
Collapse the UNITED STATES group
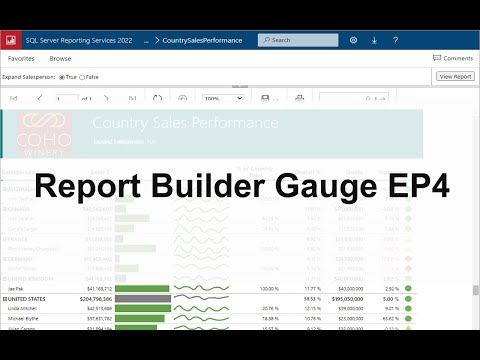[x=5, y=299]
